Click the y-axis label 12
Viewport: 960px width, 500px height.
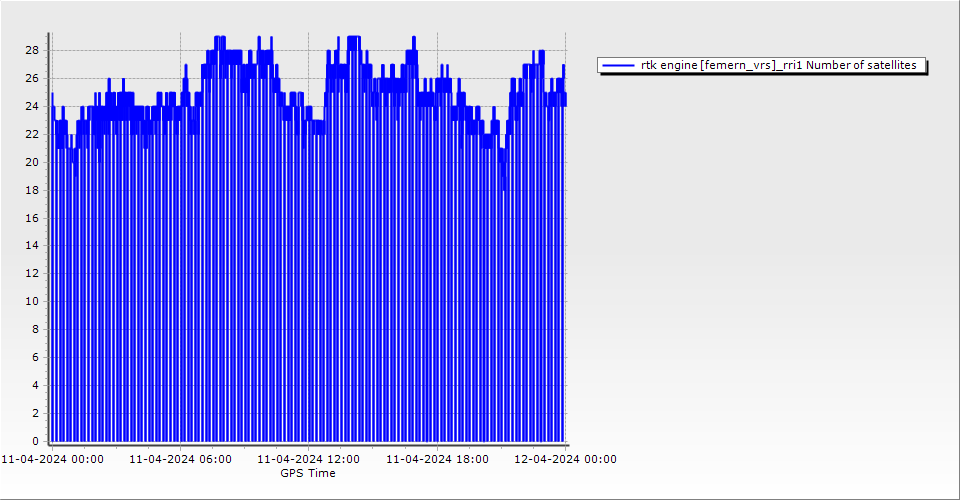pyautogui.click(x=32, y=273)
